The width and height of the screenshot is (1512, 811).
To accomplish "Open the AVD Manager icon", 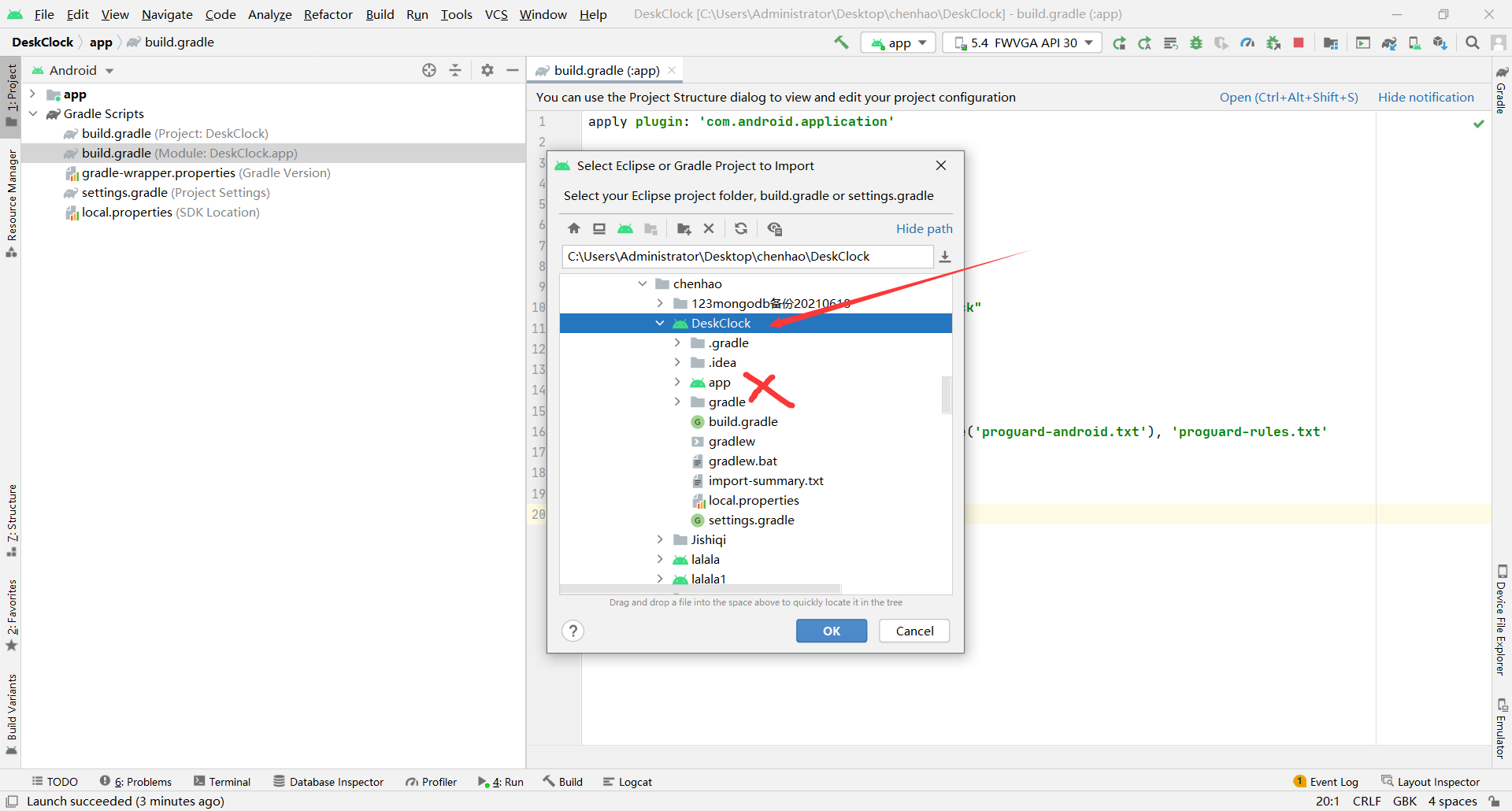I will click(x=1414, y=43).
